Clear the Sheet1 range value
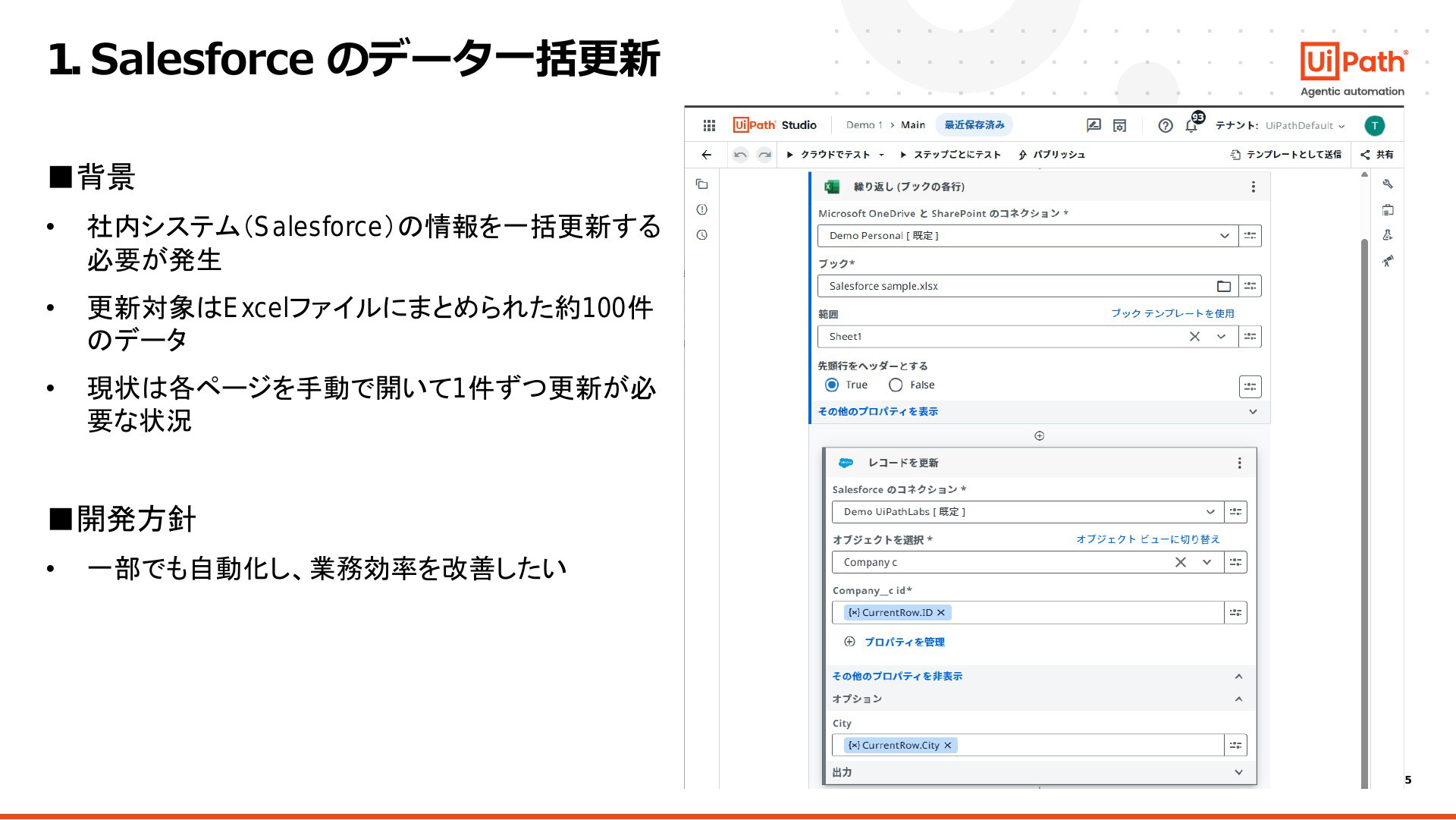 click(x=1194, y=337)
